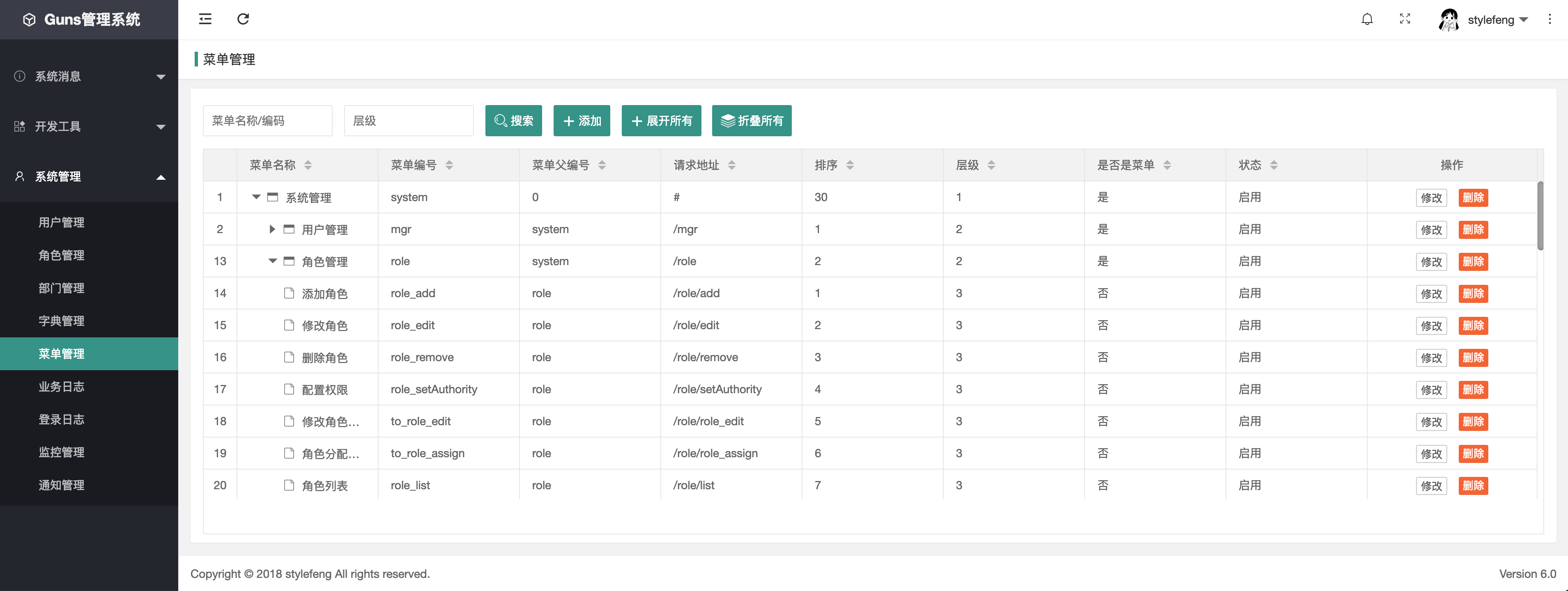Open 角色管理 in the sidebar

pyautogui.click(x=89, y=255)
